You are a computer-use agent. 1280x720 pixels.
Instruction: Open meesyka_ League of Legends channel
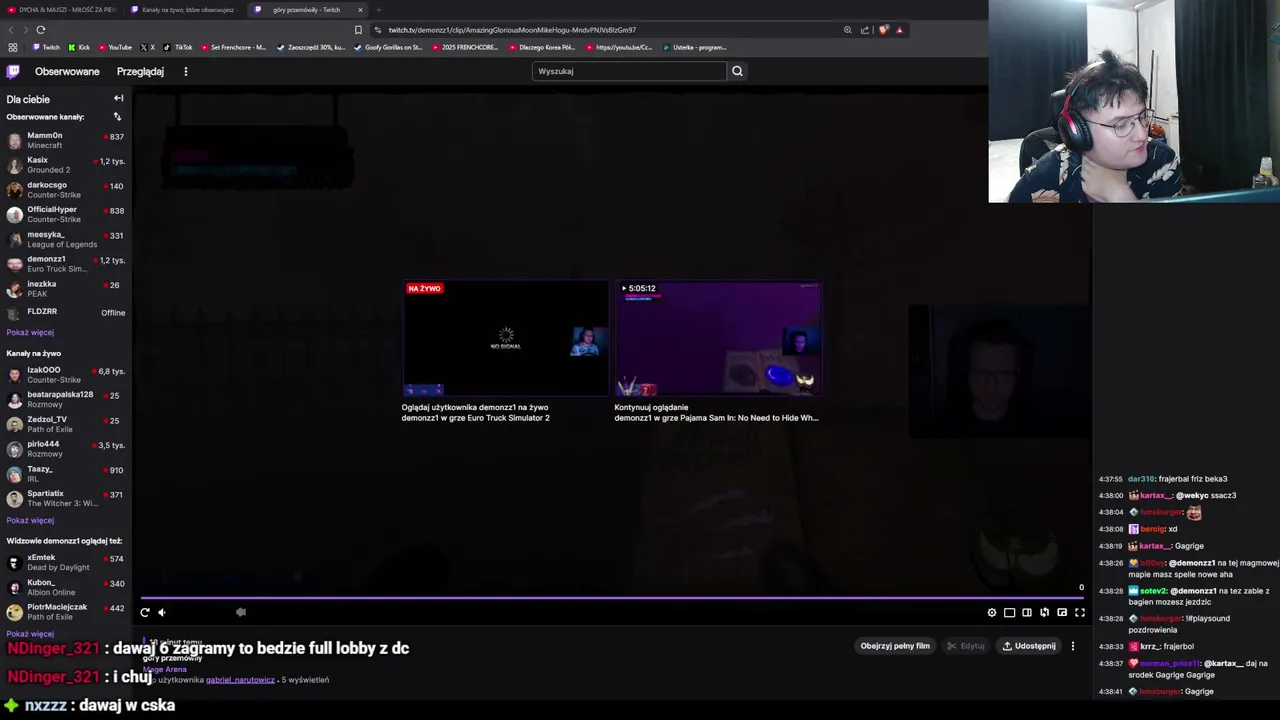click(65, 239)
